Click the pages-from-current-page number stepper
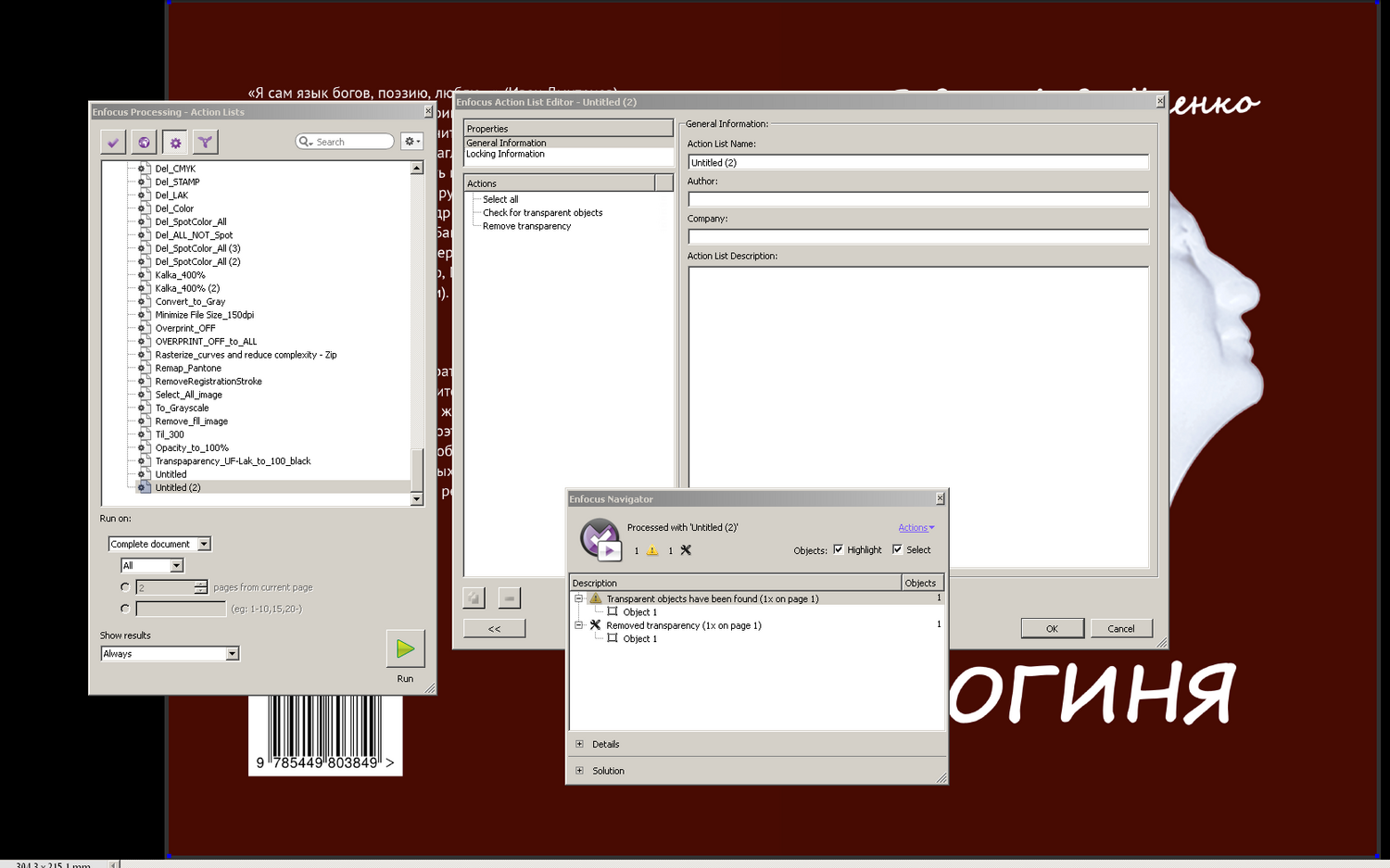1390x868 pixels. tap(201, 587)
